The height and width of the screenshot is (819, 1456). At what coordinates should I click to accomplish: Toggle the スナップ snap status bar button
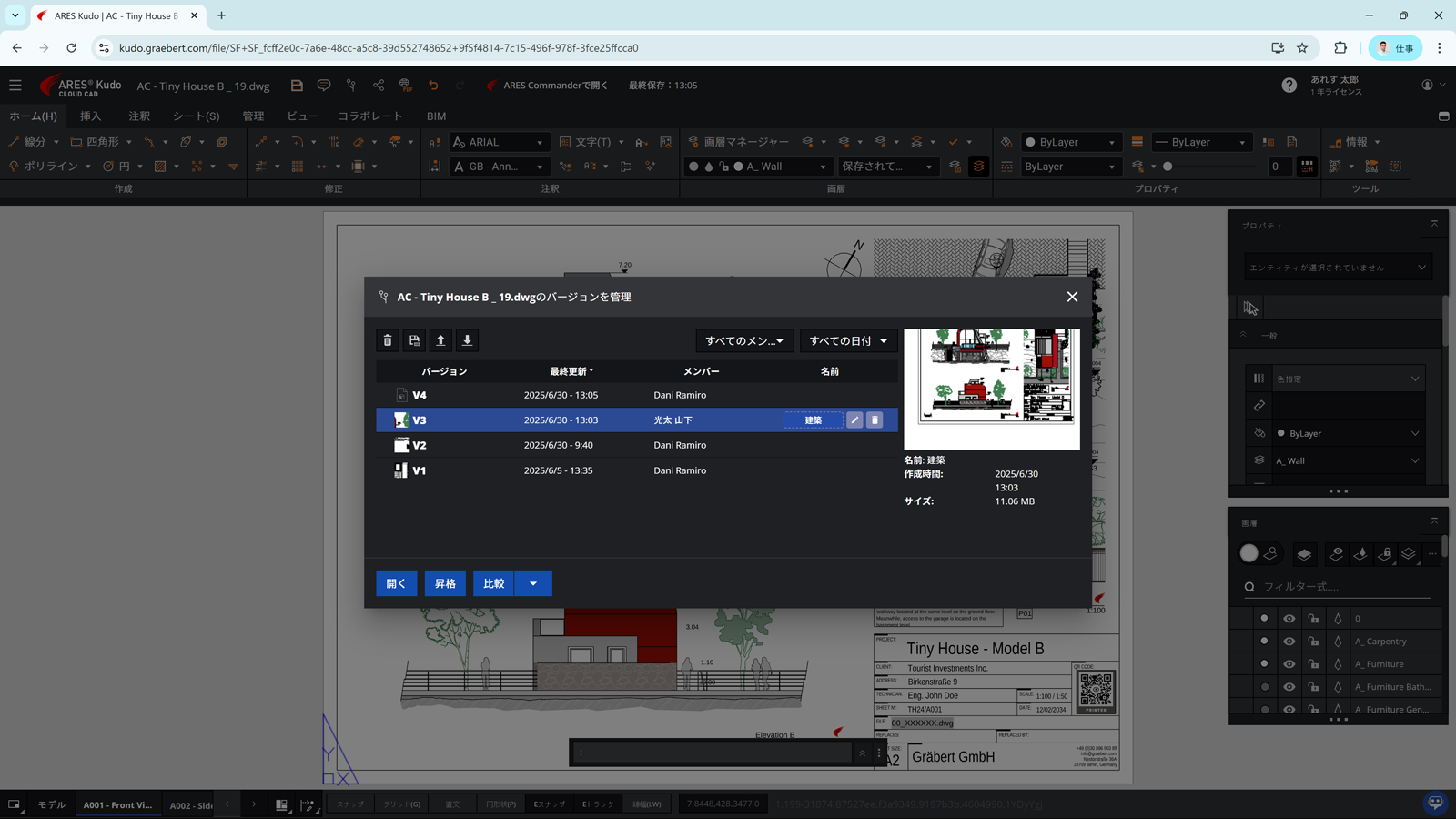350,804
